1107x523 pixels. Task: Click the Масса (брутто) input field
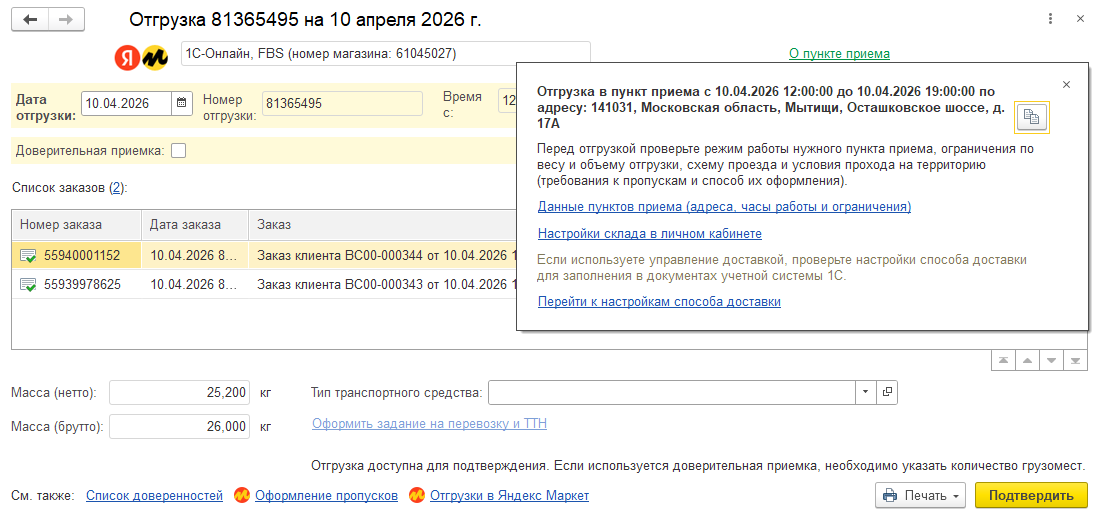179,426
